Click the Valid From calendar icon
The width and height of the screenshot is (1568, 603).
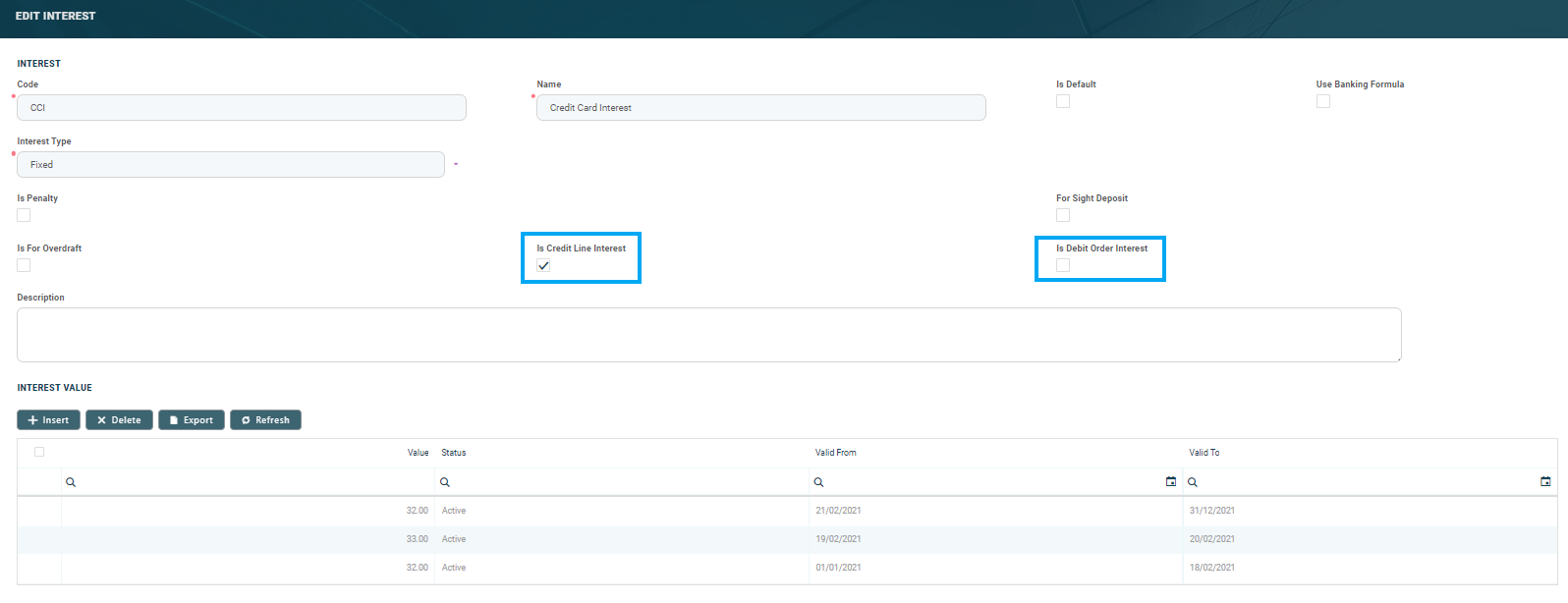[x=1170, y=482]
